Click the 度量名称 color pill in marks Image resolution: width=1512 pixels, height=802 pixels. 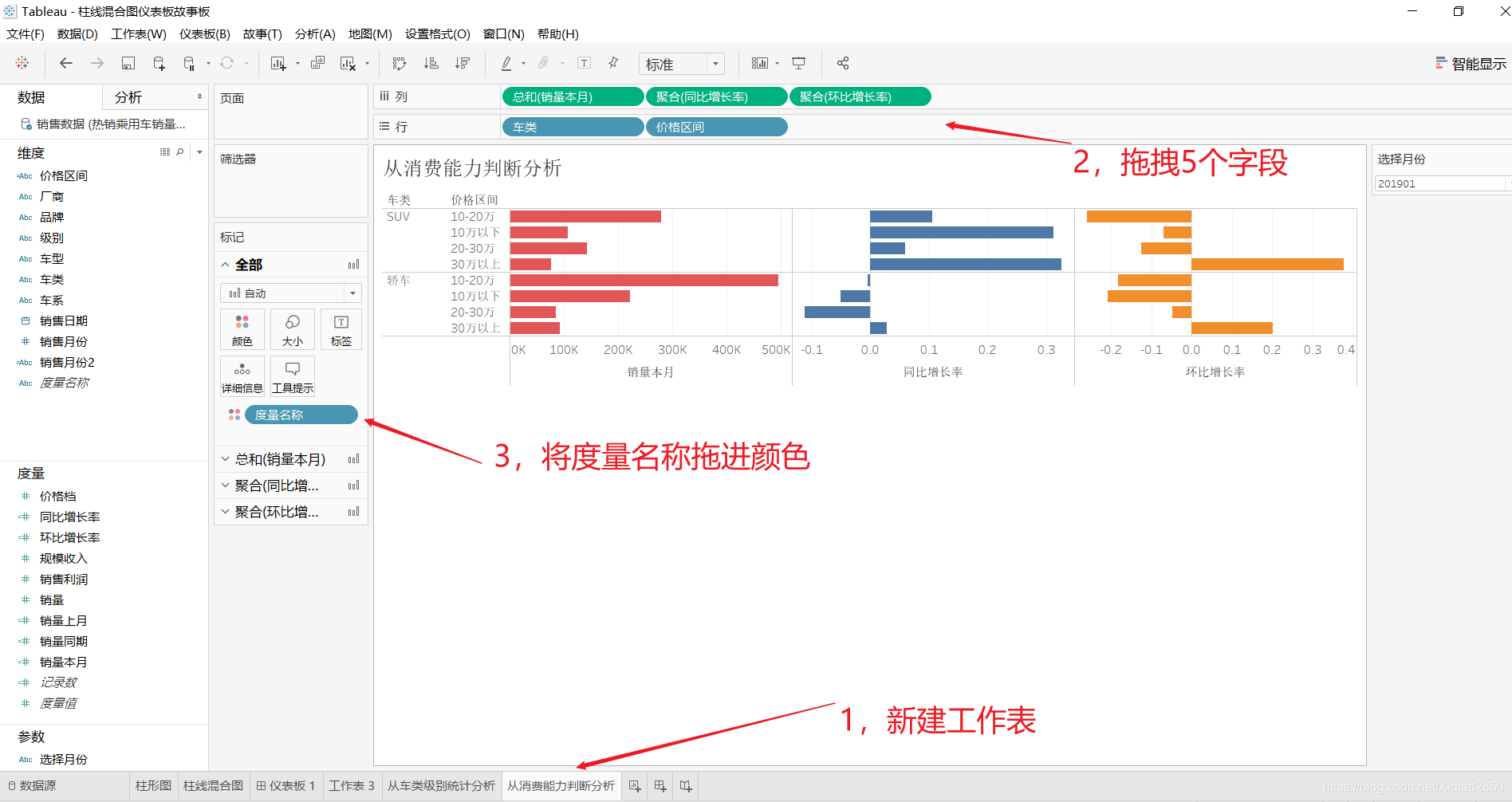point(301,415)
